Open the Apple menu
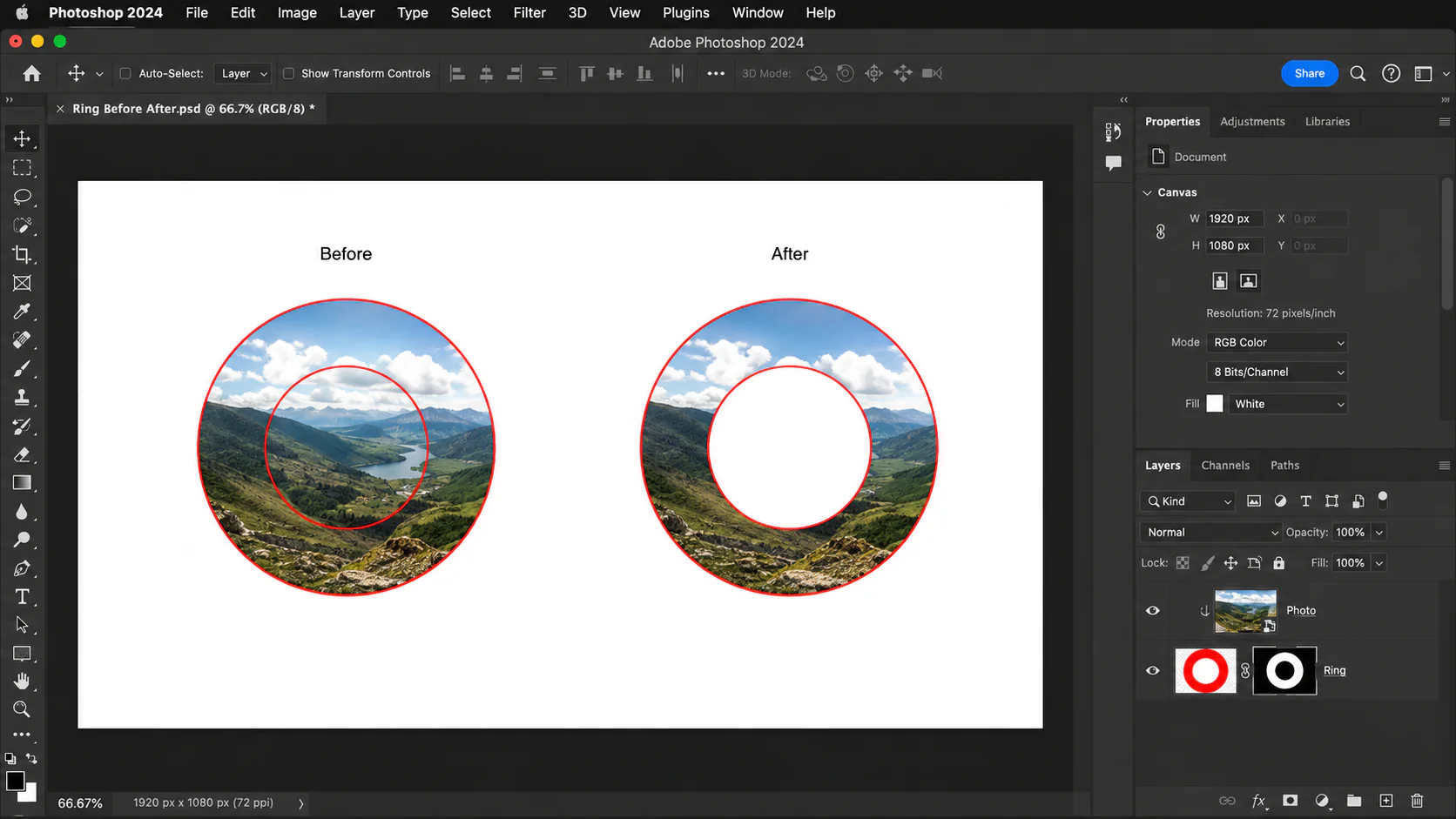 pyautogui.click(x=22, y=13)
